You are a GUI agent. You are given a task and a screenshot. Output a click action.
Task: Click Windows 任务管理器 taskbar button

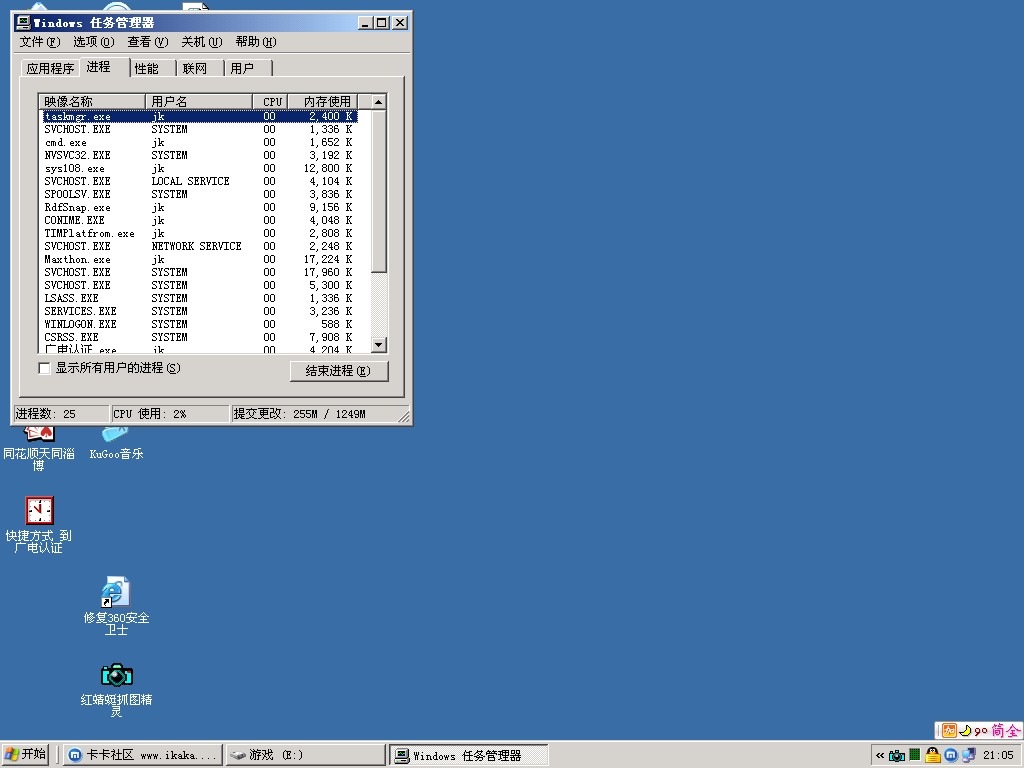click(x=469, y=755)
